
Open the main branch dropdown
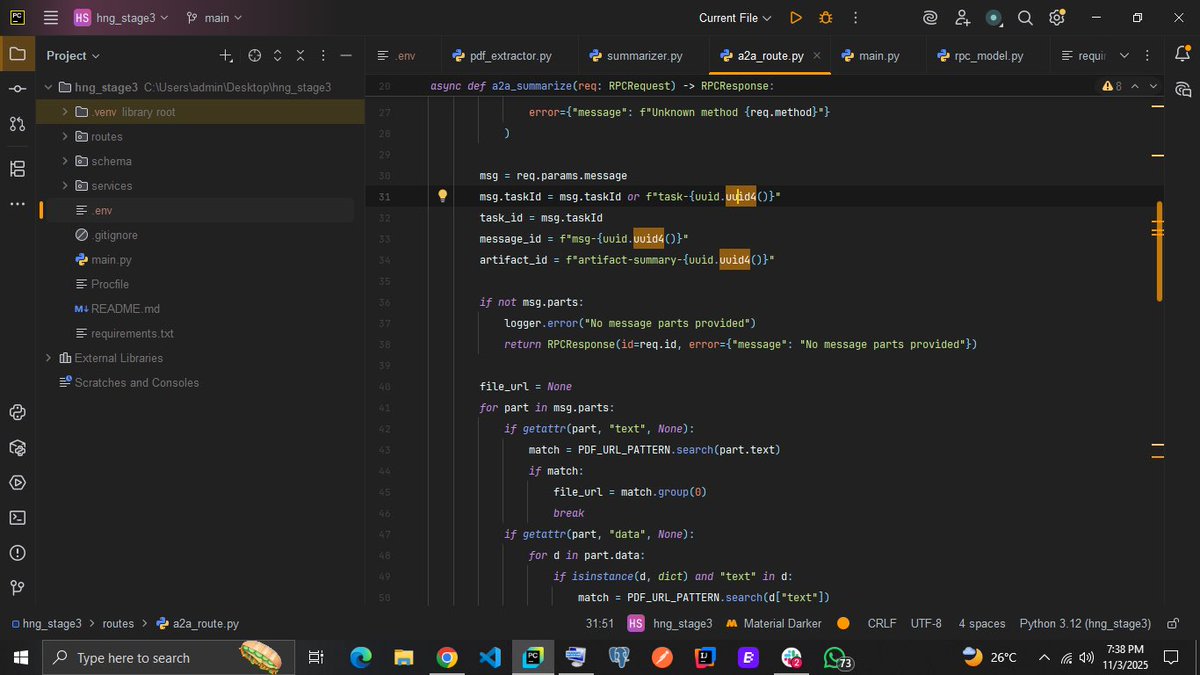pos(214,18)
